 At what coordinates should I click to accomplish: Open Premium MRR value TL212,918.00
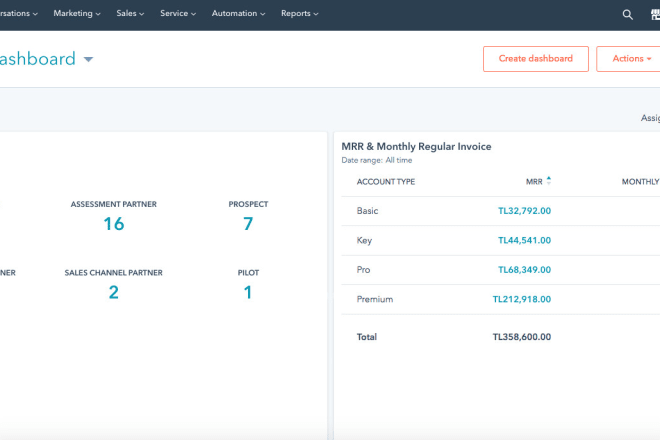click(x=522, y=299)
